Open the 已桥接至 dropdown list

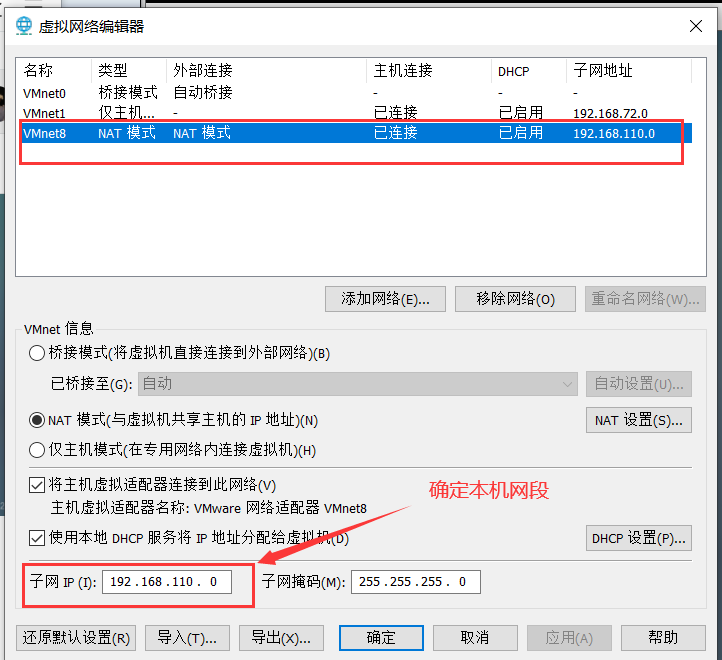(x=358, y=384)
